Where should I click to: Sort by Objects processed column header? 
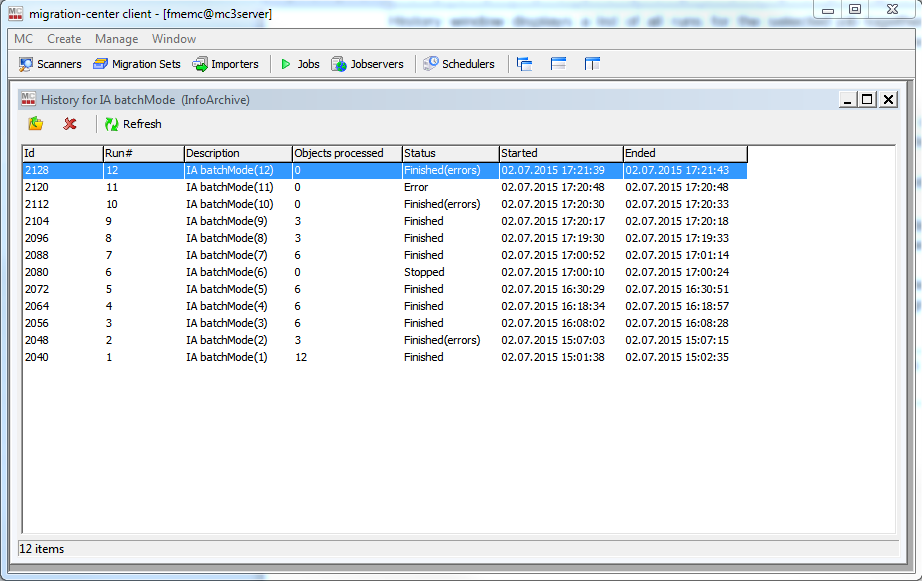click(346, 153)
